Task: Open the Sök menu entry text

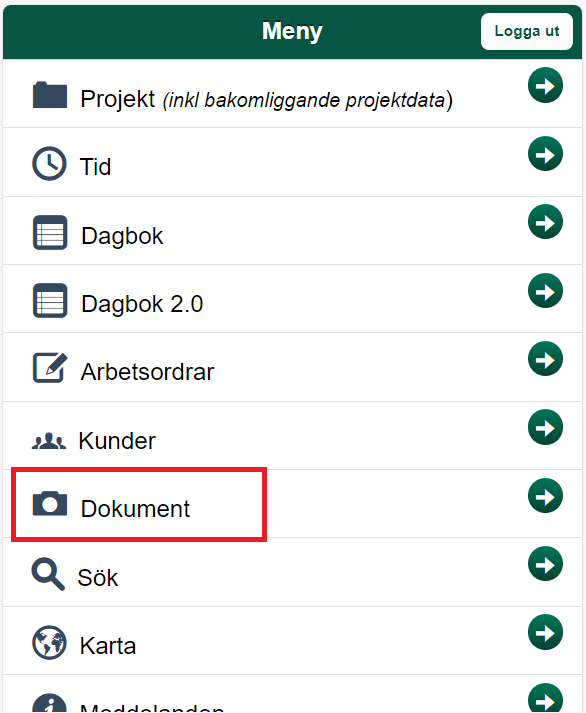Action: [98, 577]
